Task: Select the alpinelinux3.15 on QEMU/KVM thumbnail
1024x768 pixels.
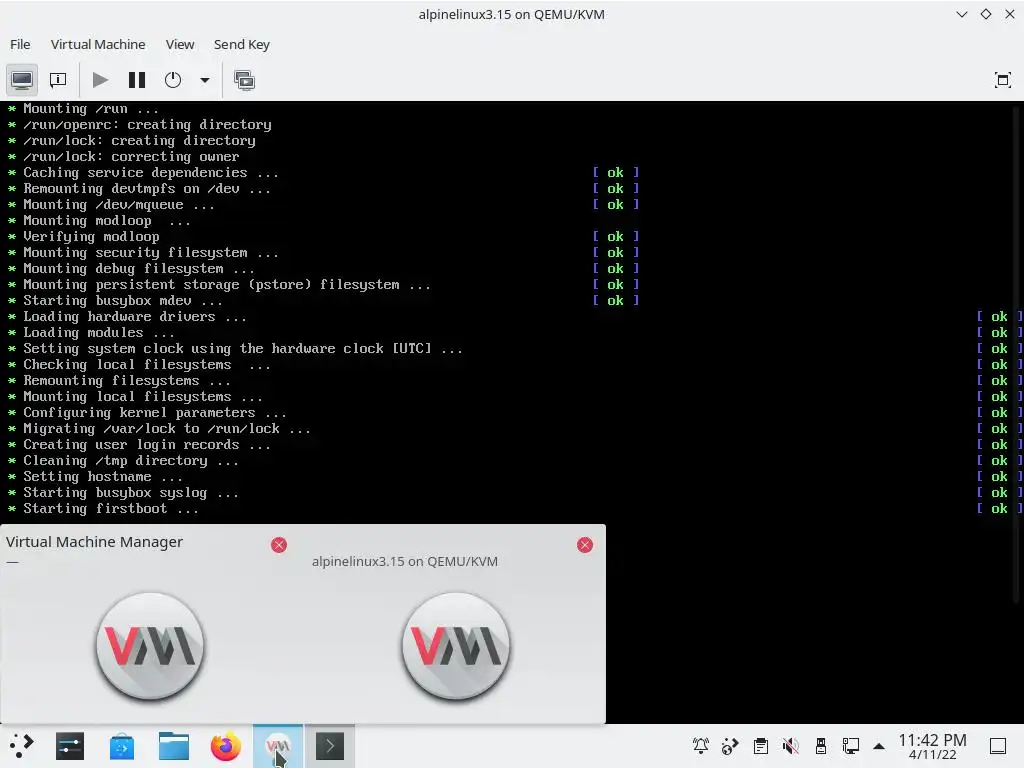Action: click(x=456, y=645)
